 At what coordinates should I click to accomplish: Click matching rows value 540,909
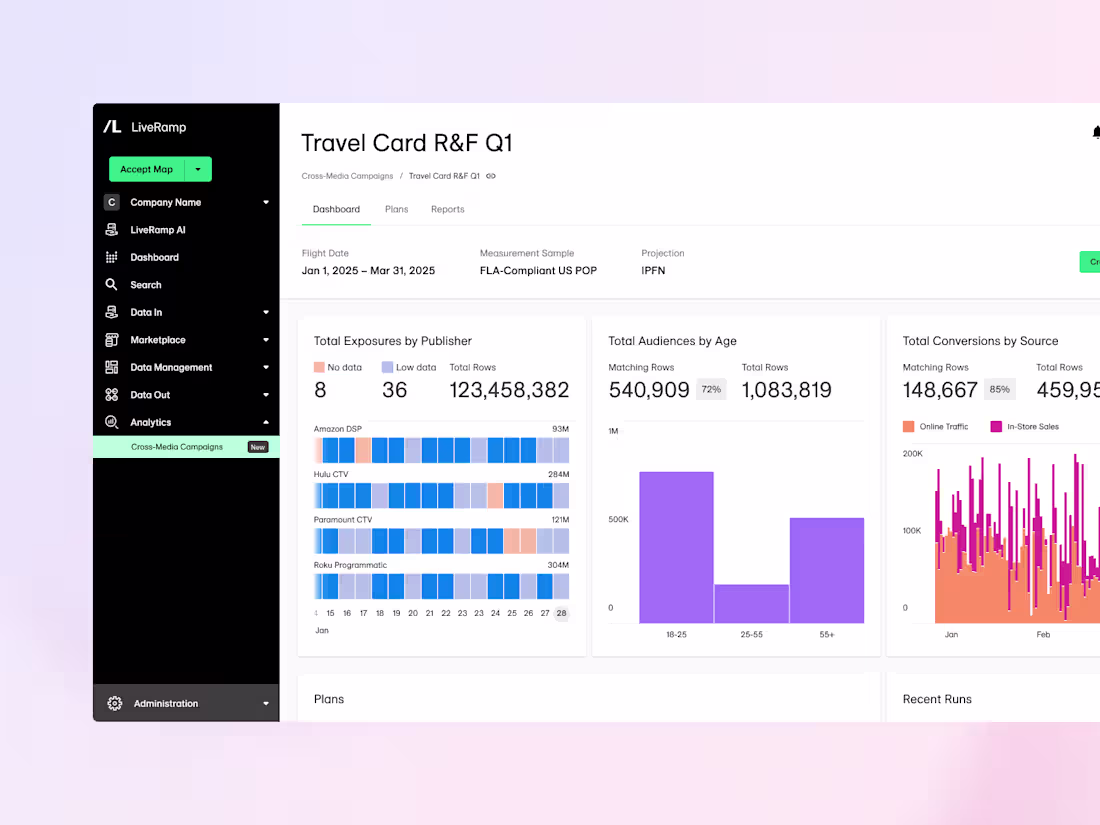[x=649, y=390]
